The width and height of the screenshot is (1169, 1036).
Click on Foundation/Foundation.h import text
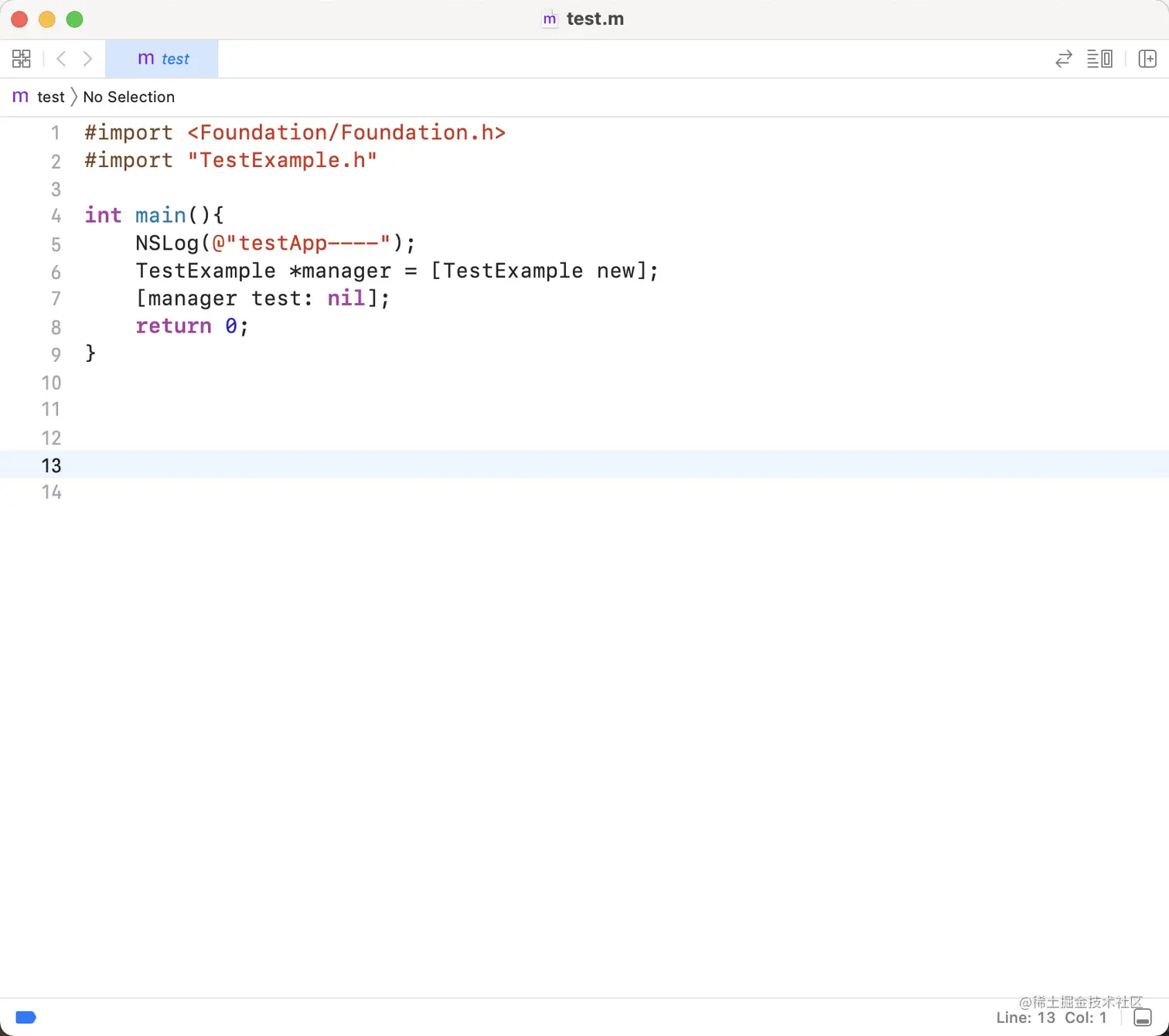coord(346,133)
